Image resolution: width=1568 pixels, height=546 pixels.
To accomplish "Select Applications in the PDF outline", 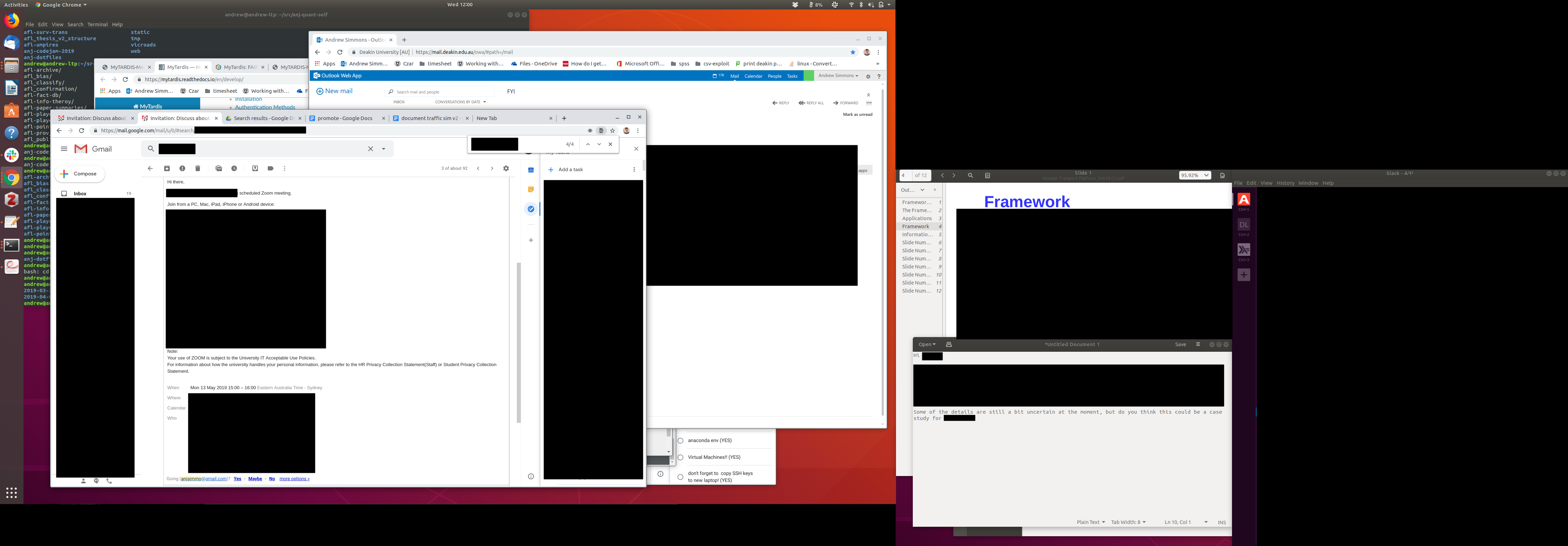I will point(917,218).
